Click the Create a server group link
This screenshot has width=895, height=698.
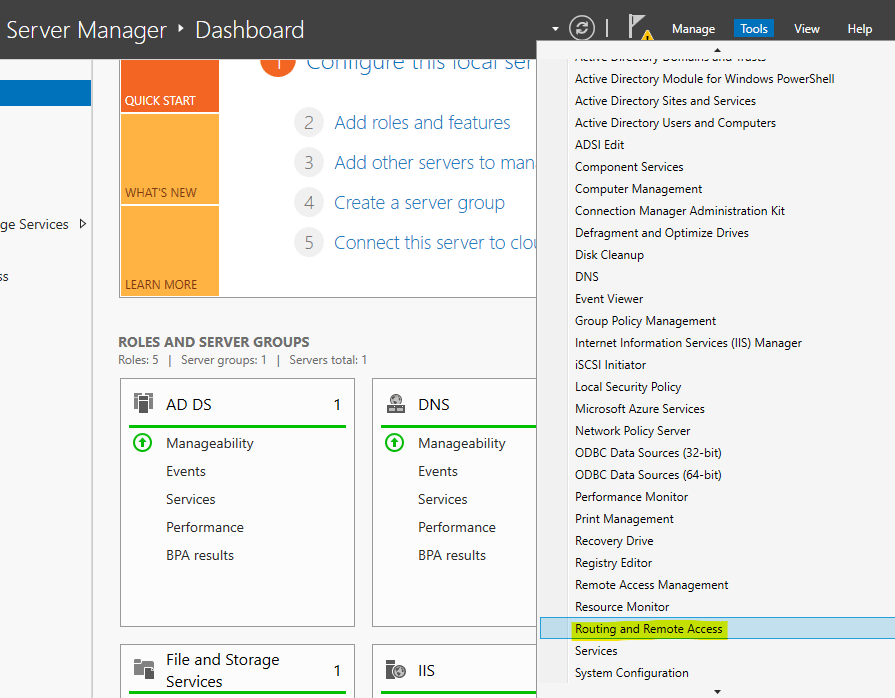(x=419, y=203)
